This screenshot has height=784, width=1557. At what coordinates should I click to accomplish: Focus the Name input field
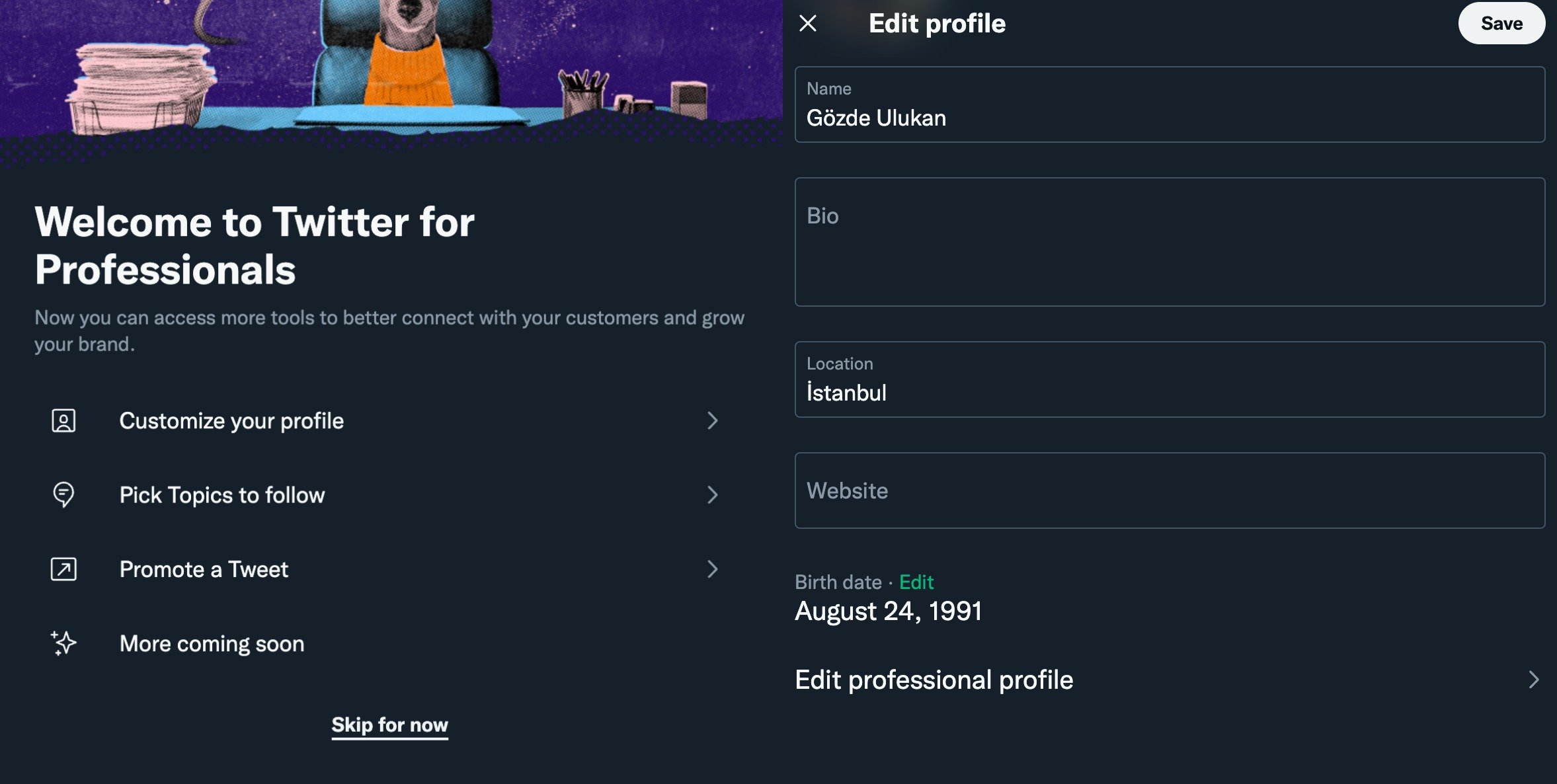tap(1169, 118)
